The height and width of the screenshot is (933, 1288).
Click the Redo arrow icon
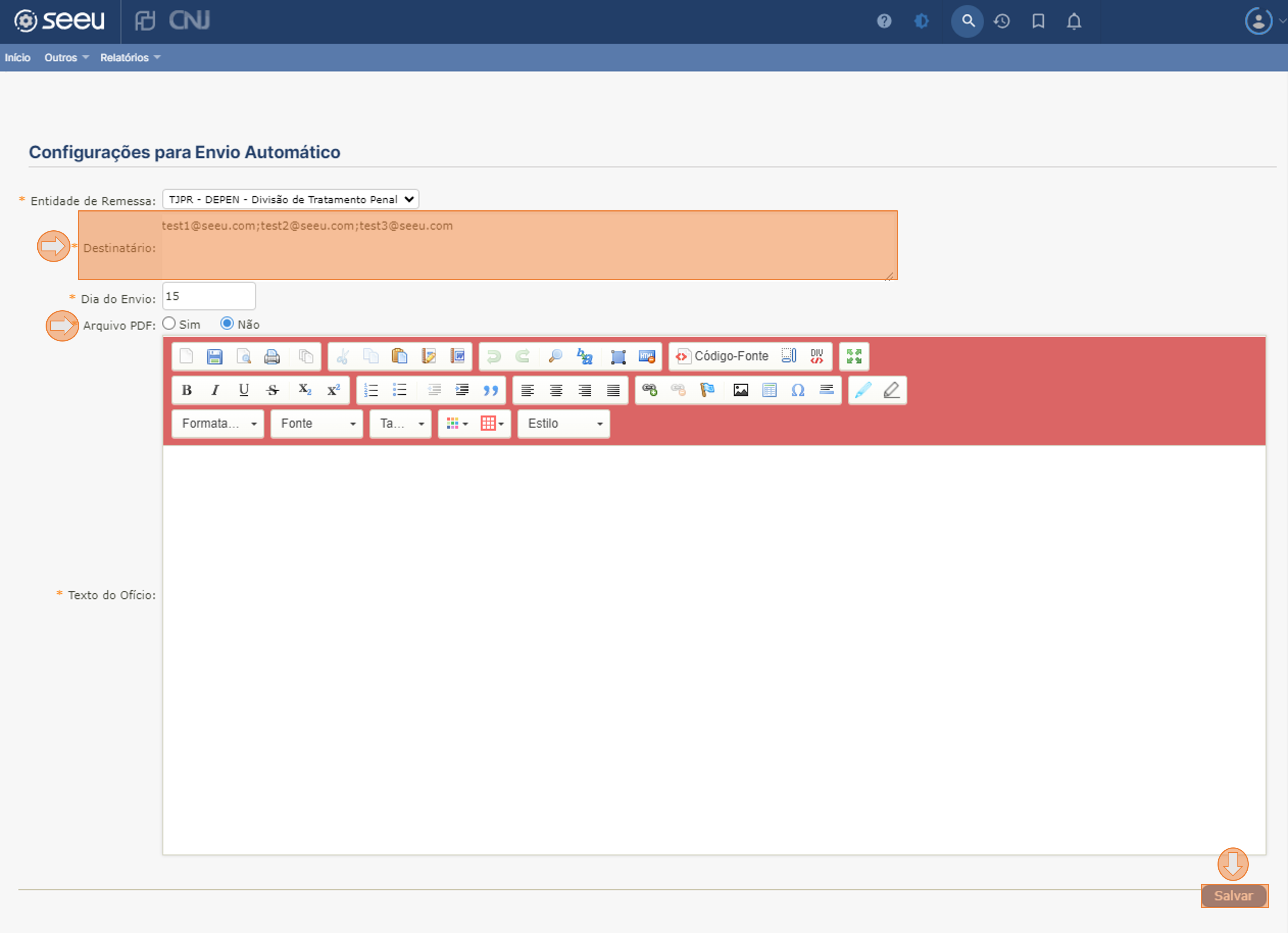(522, 356)
